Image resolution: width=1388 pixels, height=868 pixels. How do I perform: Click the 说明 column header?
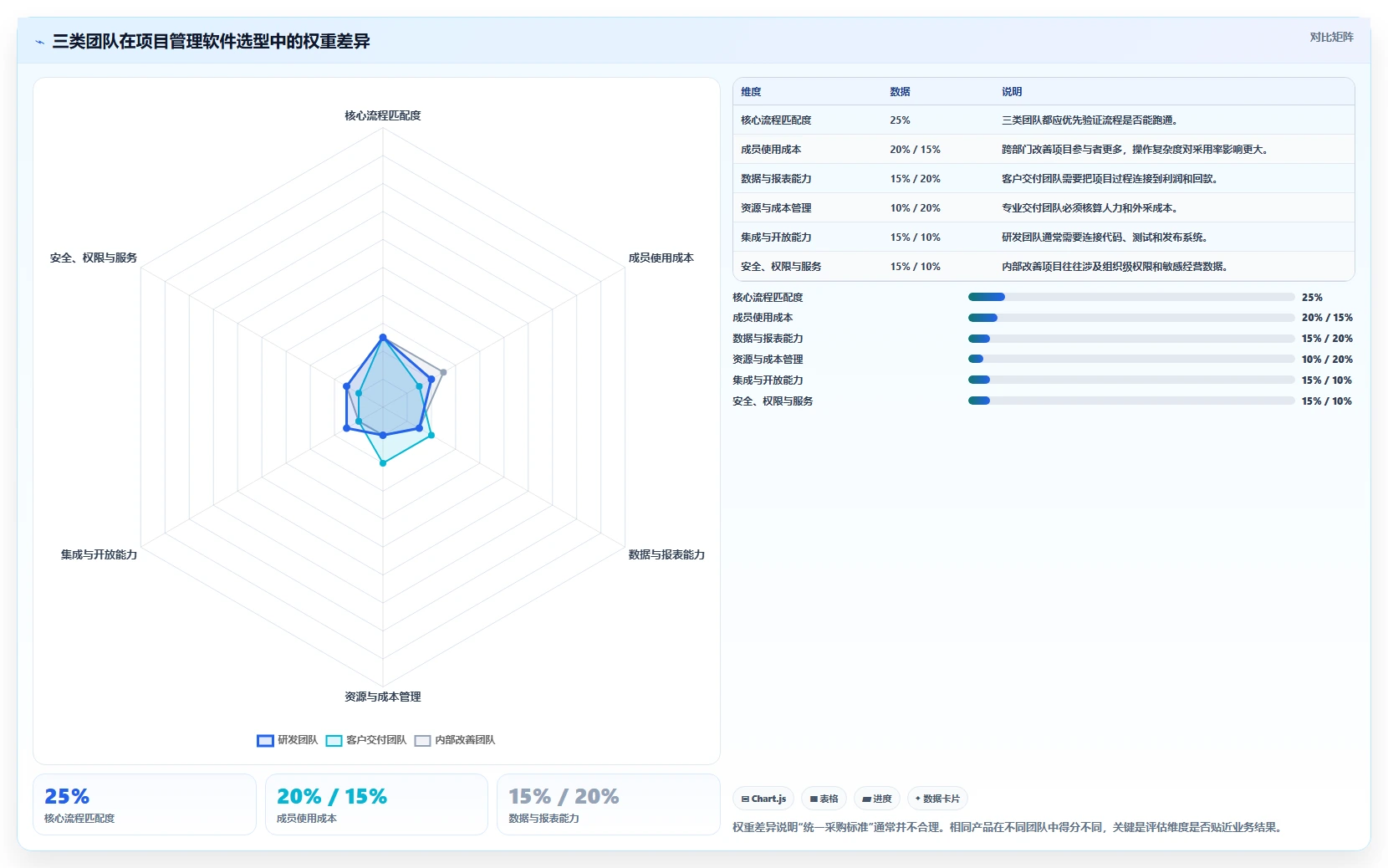click(x=1012, y=92)
